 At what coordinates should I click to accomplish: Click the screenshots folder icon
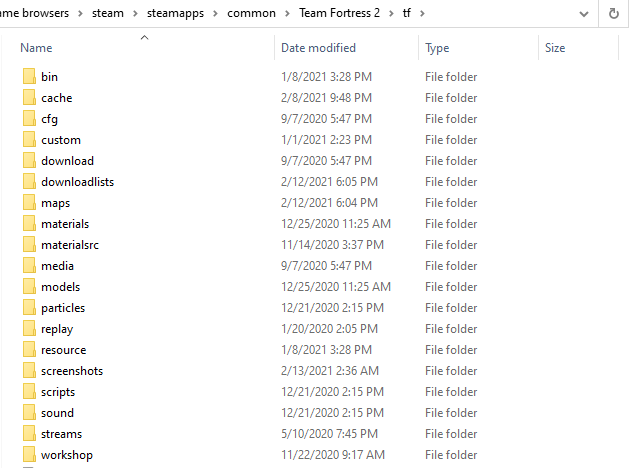pyautogui.click(x=28, y=371)
